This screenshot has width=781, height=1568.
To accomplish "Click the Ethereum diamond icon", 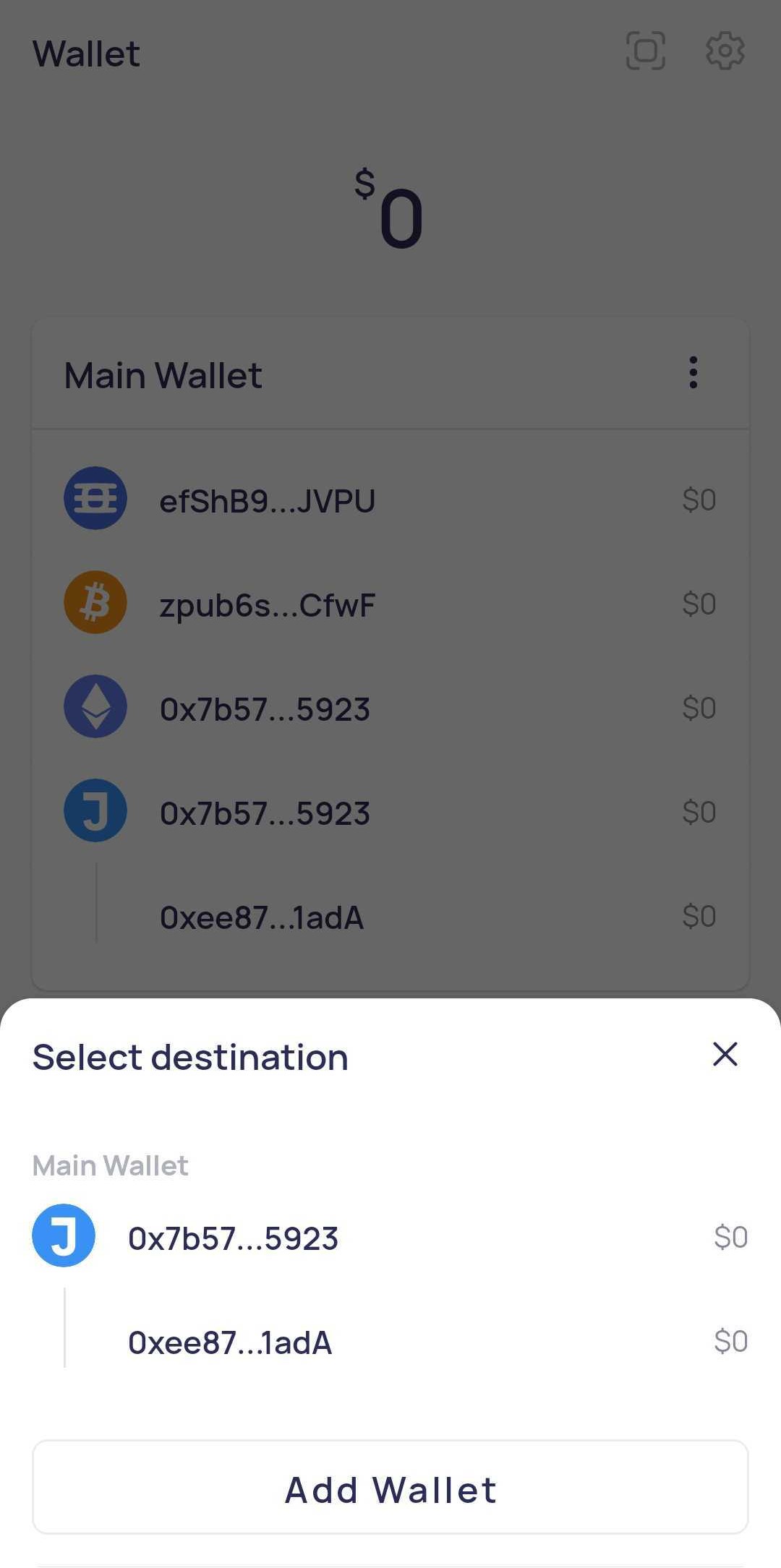I will point(95,707).
